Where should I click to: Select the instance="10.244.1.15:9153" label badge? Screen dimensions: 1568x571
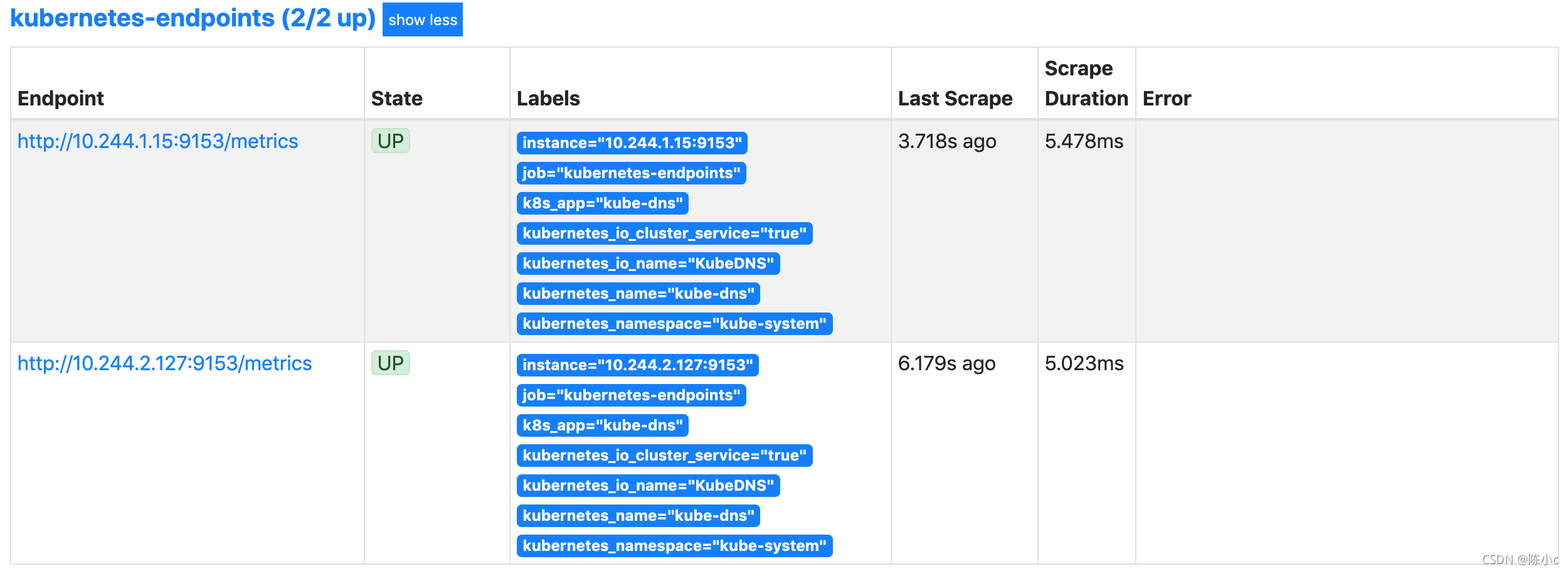(x=632, y=143)
